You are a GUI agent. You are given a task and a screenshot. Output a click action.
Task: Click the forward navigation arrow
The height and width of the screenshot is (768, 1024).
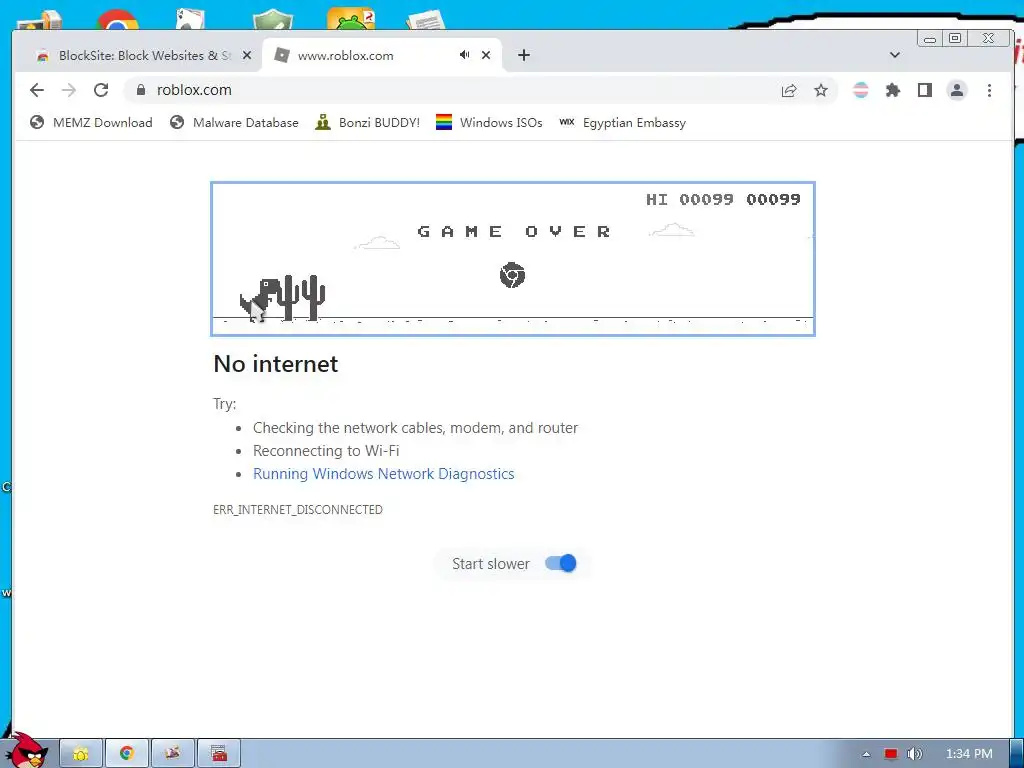tap(69, 90)
